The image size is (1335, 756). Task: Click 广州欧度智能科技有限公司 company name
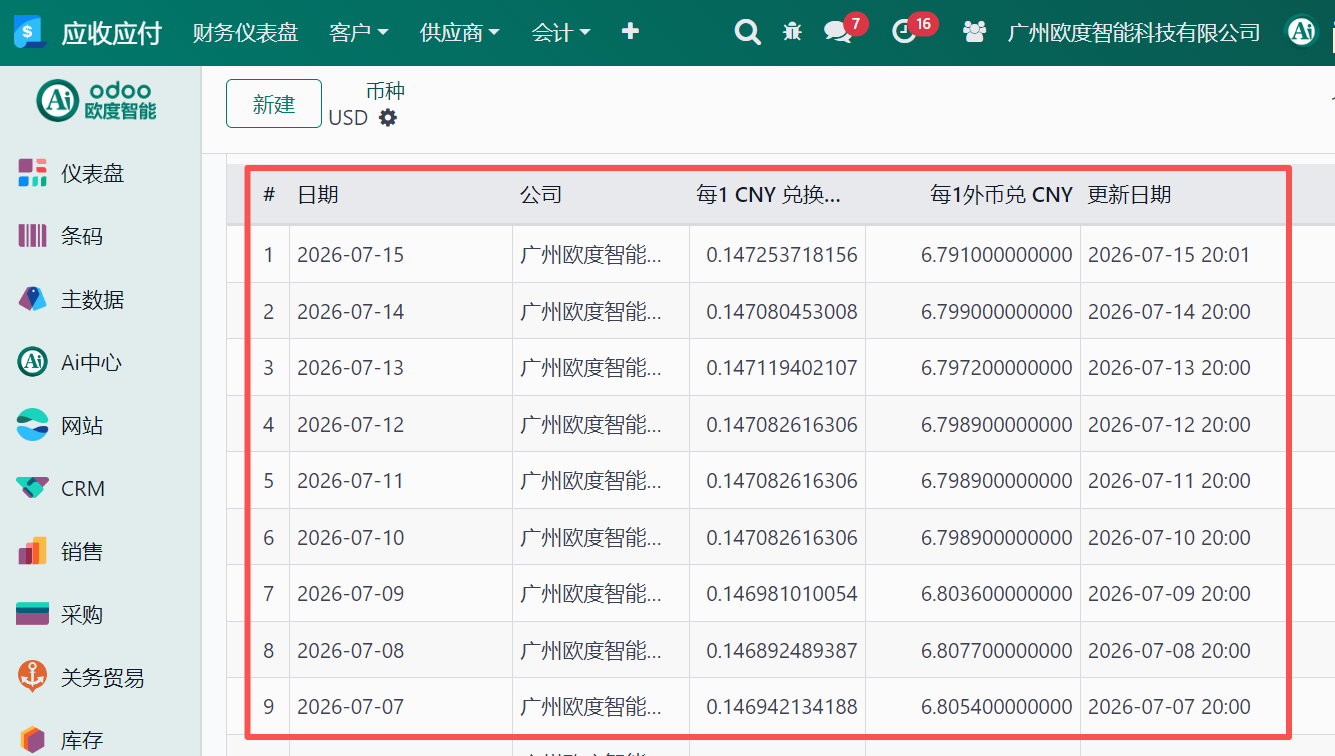[x=1134, y=32]
